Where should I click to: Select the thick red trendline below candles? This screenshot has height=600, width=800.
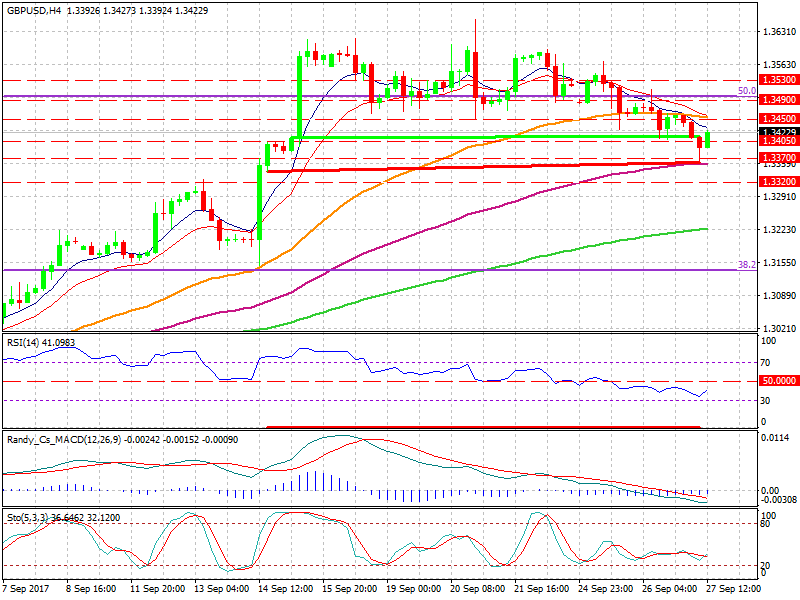[480, 166]
